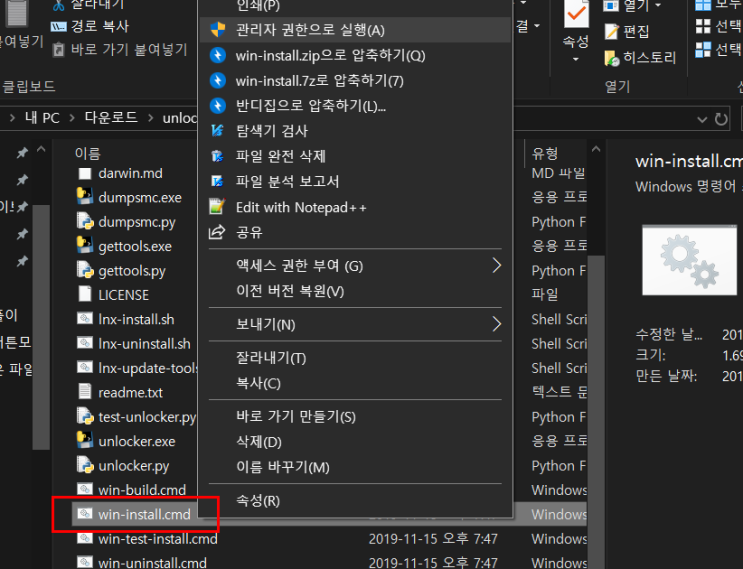This screenshot has height=569, width=743.
Task: Choose 잘라내기(T) in context menu
Action: 355,358
